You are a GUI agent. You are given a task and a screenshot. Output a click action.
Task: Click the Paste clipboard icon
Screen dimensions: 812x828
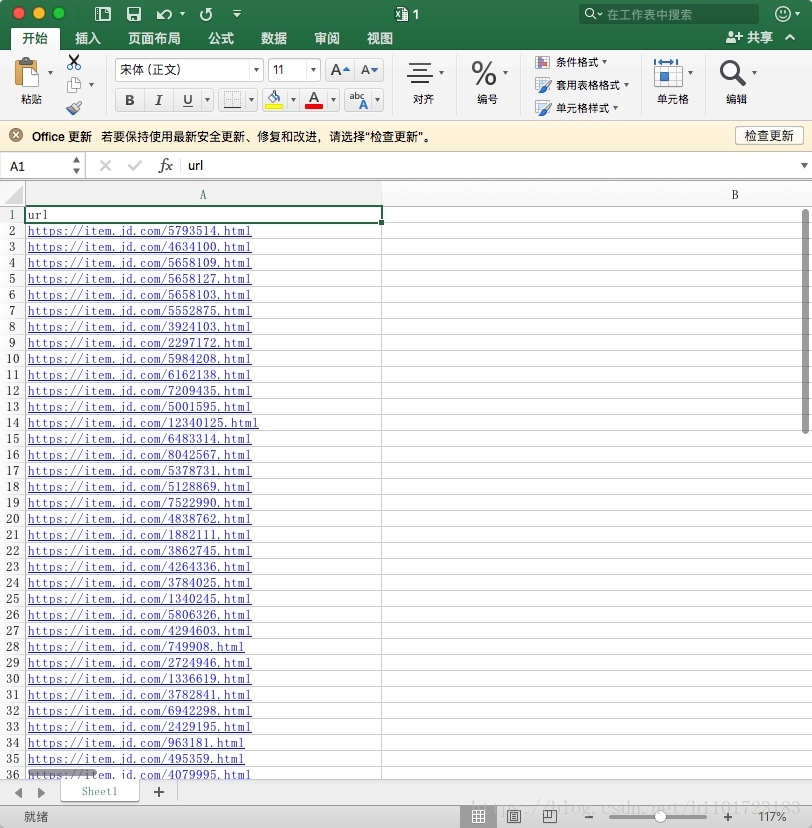26,72
